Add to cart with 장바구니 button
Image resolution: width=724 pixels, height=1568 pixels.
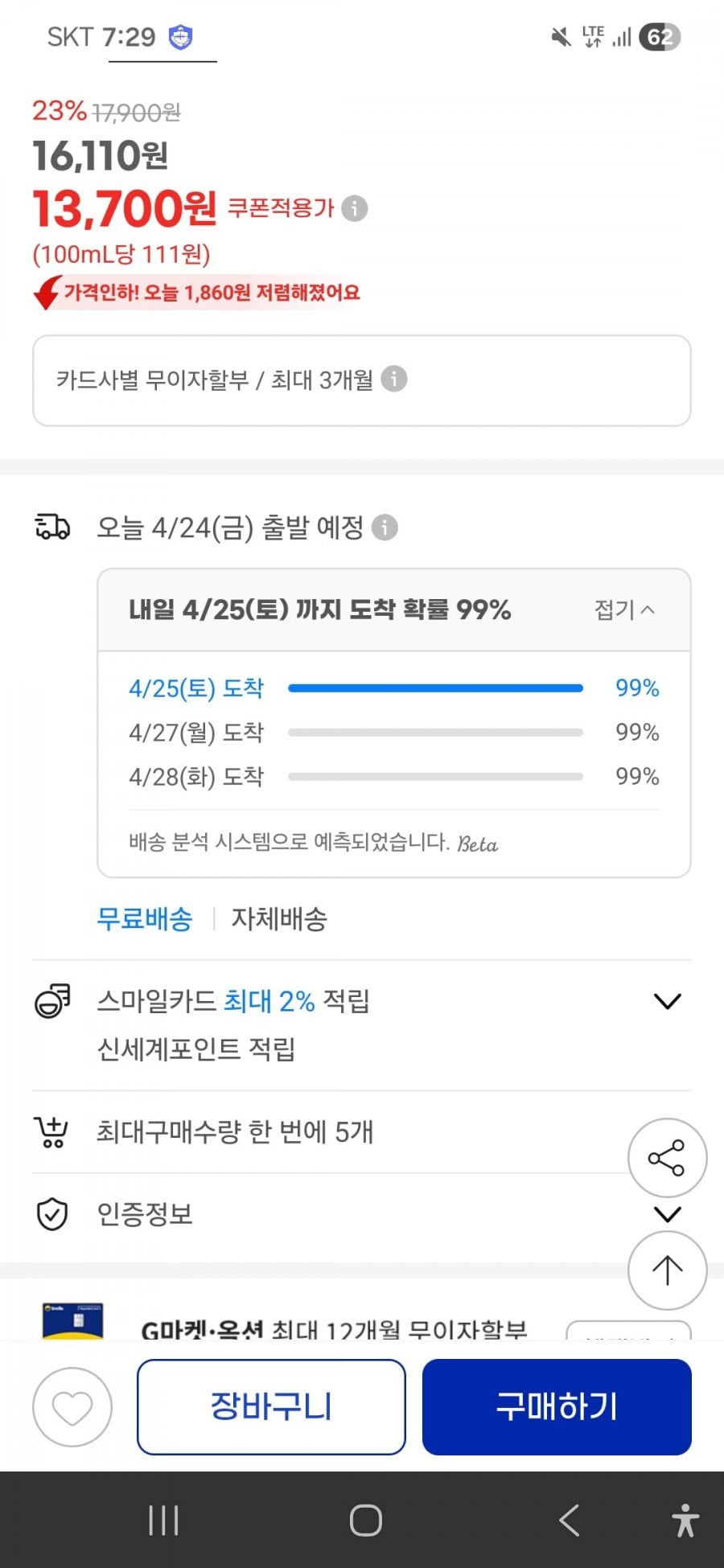click(271, 1407)
